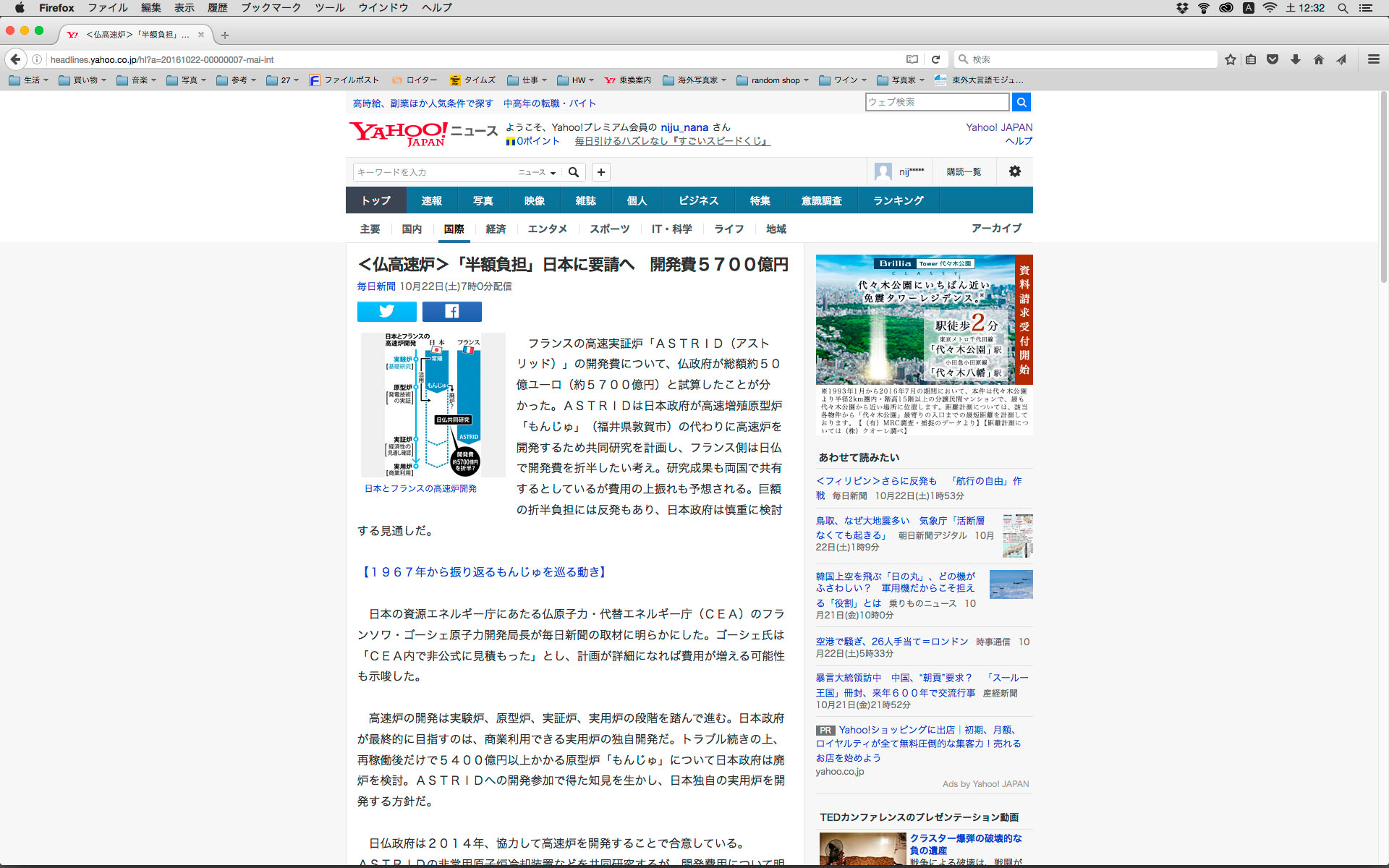Switch to ランキング tab

[x=898, y=200]
